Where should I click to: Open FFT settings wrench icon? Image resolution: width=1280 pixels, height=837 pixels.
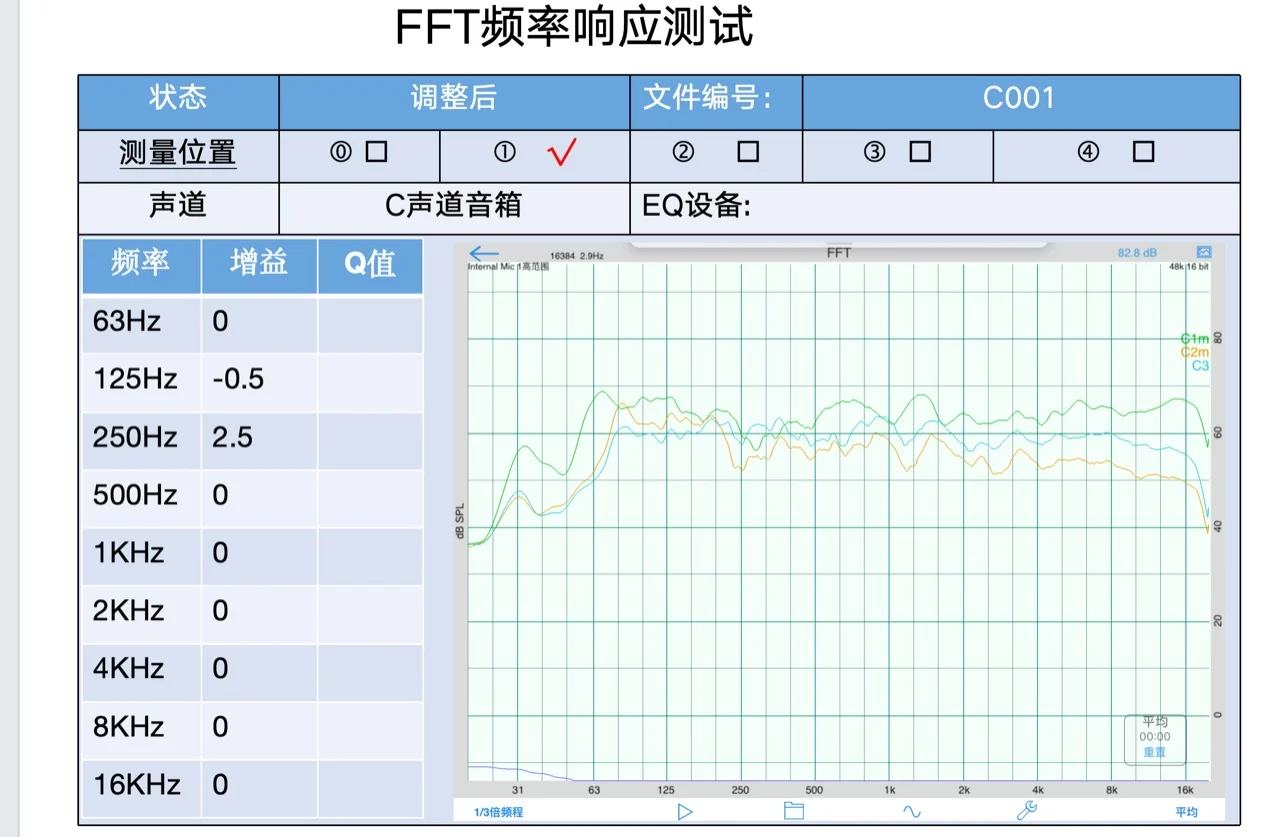[1027, 811]
